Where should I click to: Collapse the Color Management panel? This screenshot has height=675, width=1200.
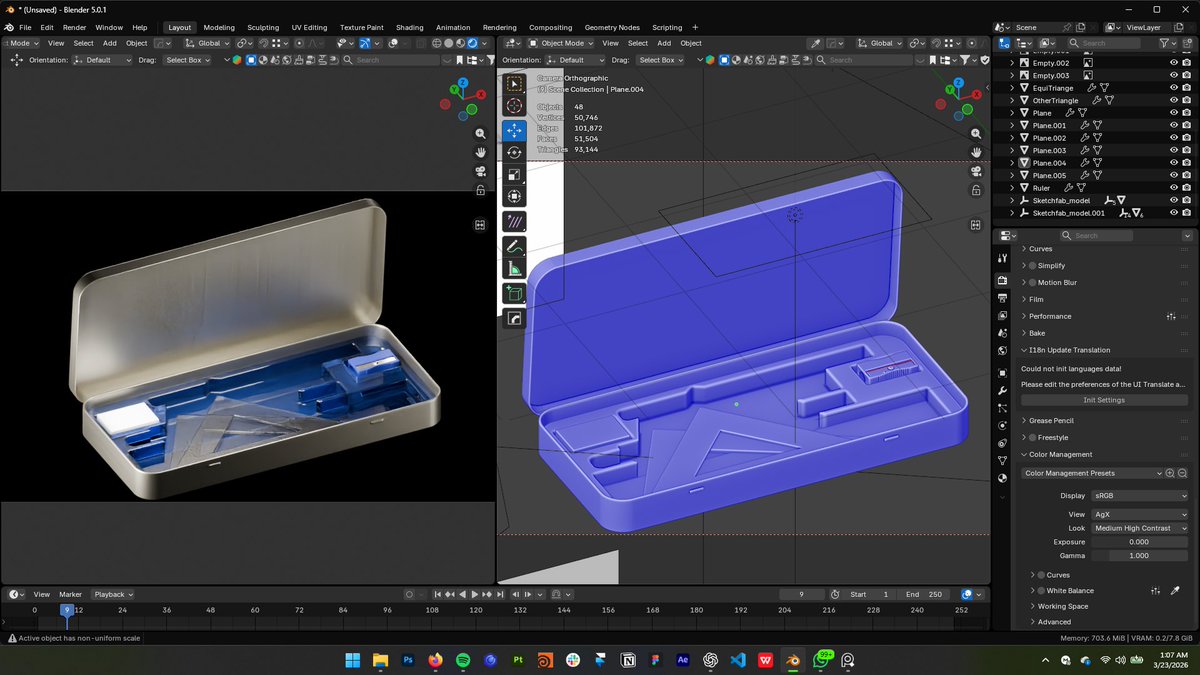(x=1024, y=455)
